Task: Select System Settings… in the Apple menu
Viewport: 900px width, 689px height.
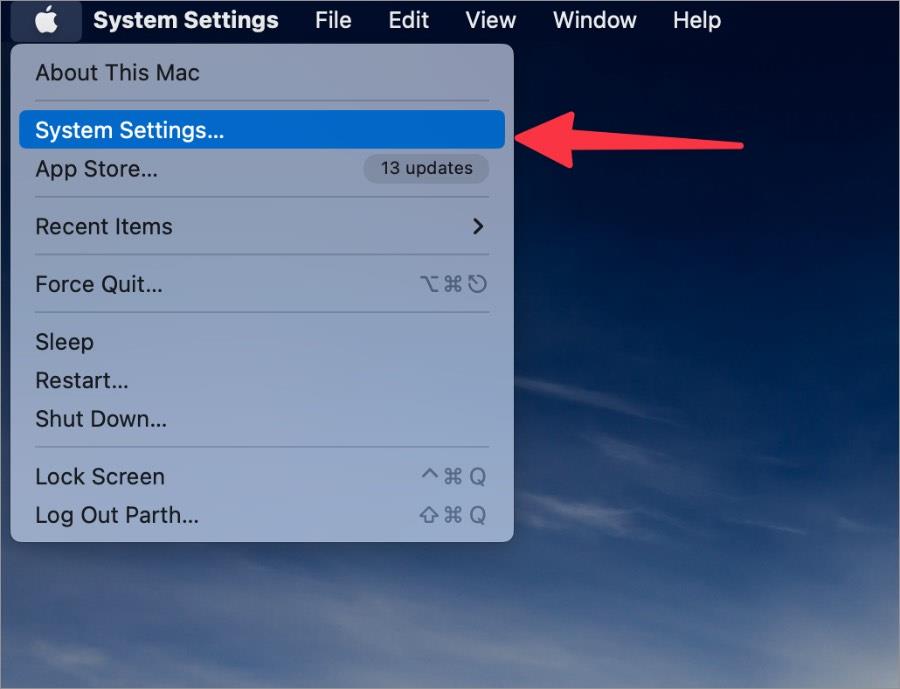Action: [x=262, y=130]
